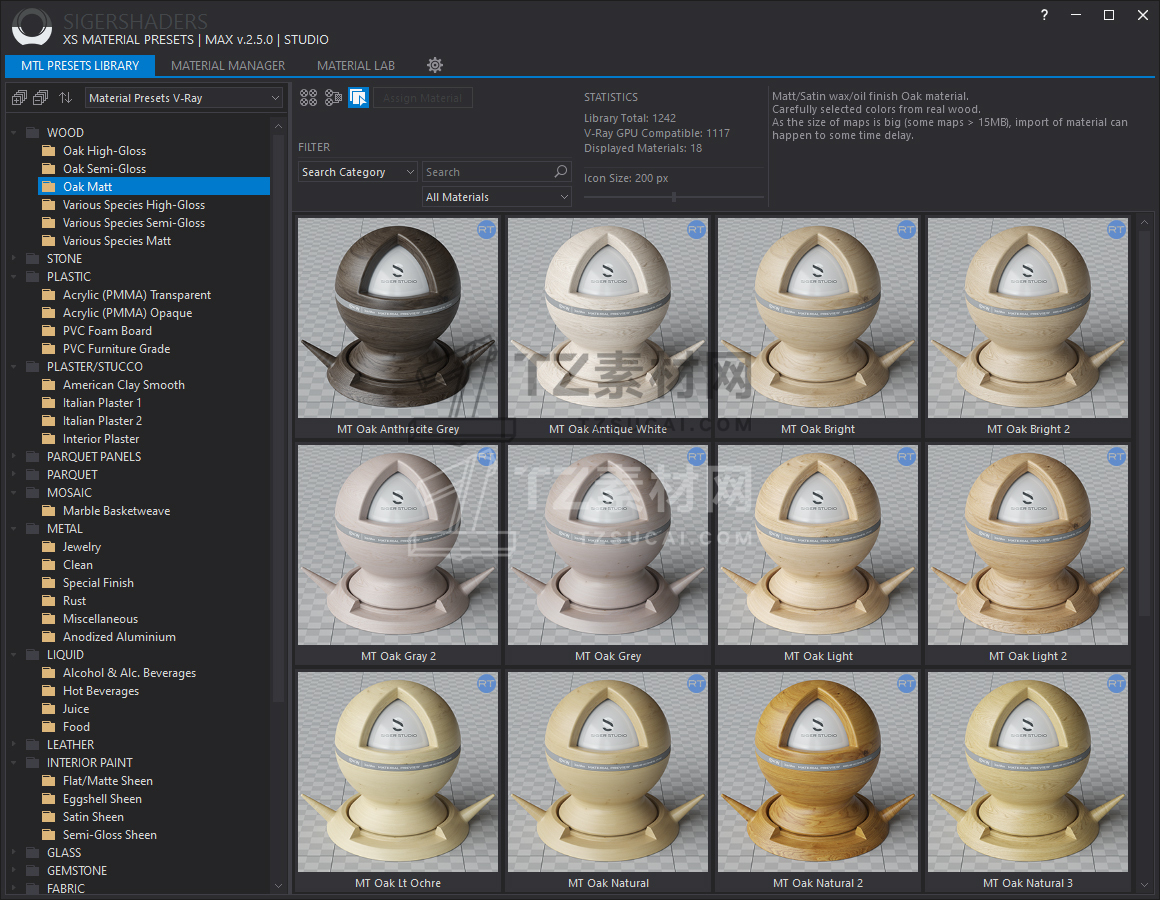Open the Search Category dropdown

click(x=358, y=172)
